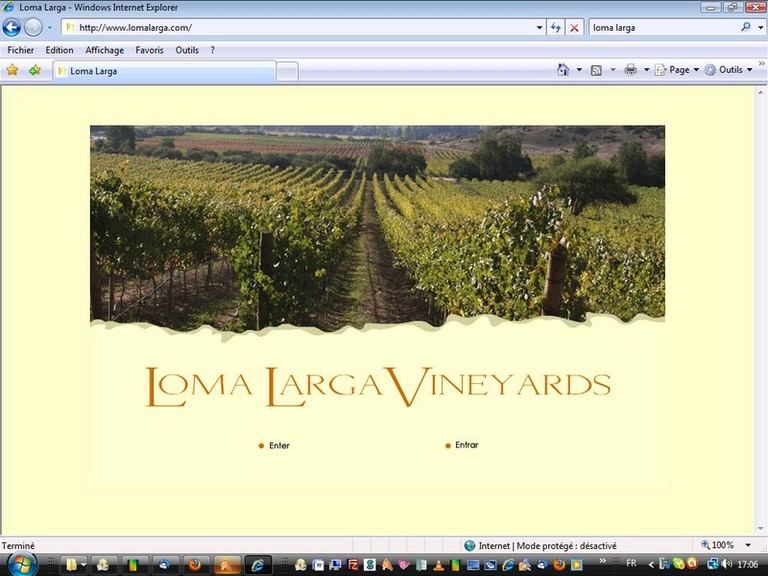Expand the address bar URL dropdown
The width and height of the screenshot is (768, 576).
[x=540, y=28]
